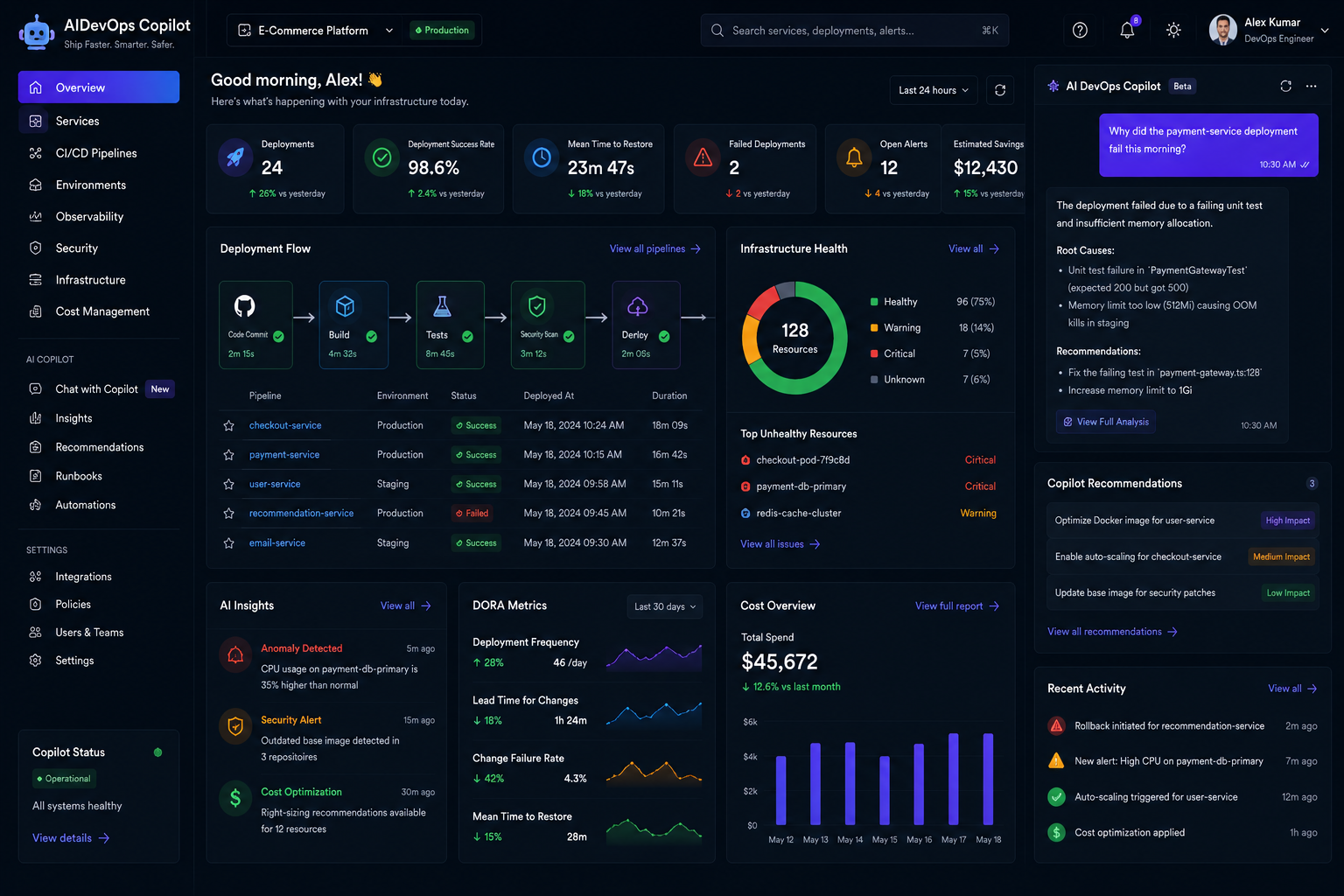Click the checkout-pod-7f9c8d resource icon

[745, 460]
